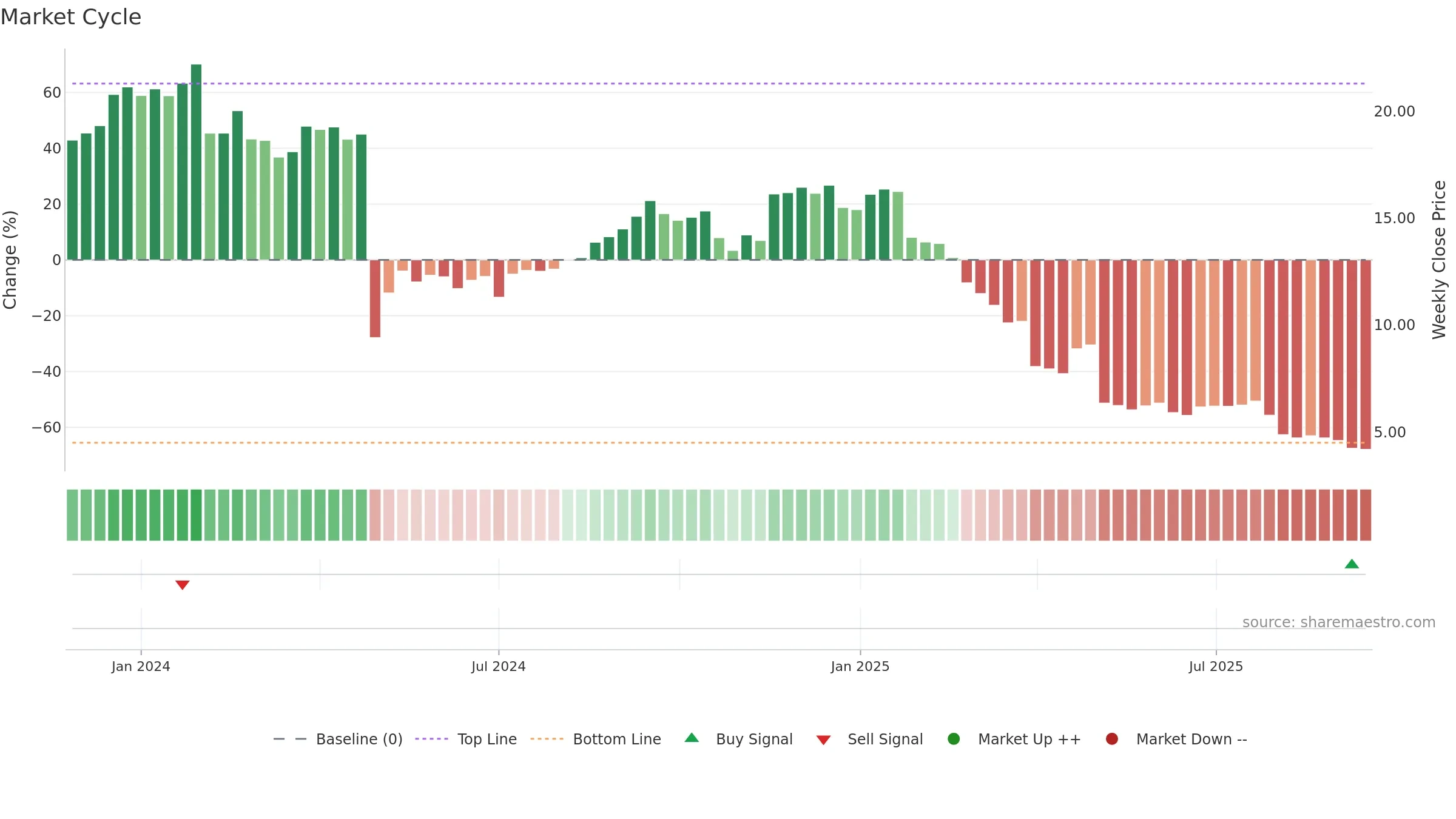Click the 'Change (%)' axis title
Viewport: 1456px width, 819px height.
click(x=10, y=260)
